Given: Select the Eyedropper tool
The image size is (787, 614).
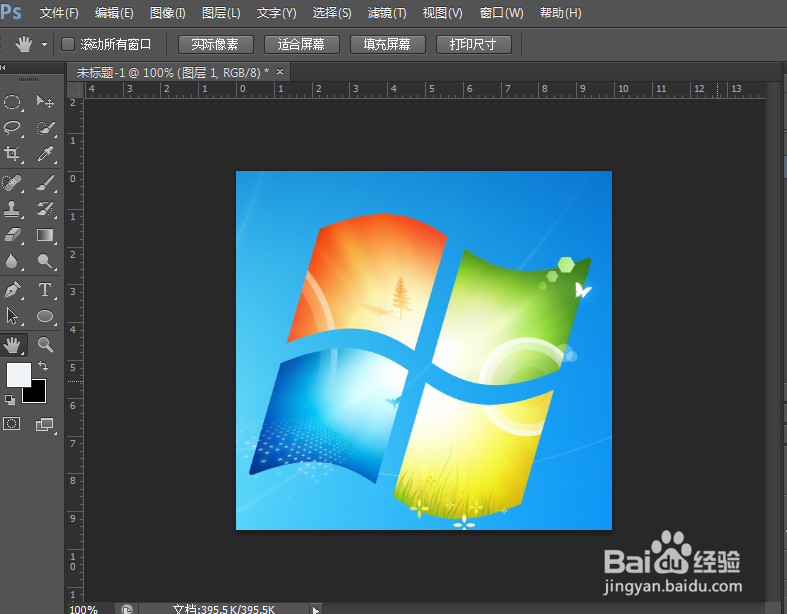Looking at the screenshot, I should click(45, 154).
